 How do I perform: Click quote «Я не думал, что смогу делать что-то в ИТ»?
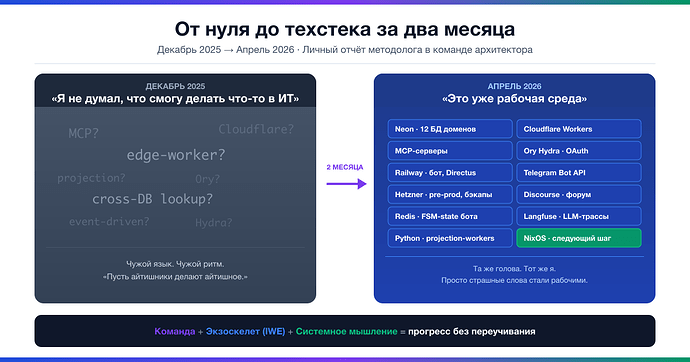click(x=175, y=99)
